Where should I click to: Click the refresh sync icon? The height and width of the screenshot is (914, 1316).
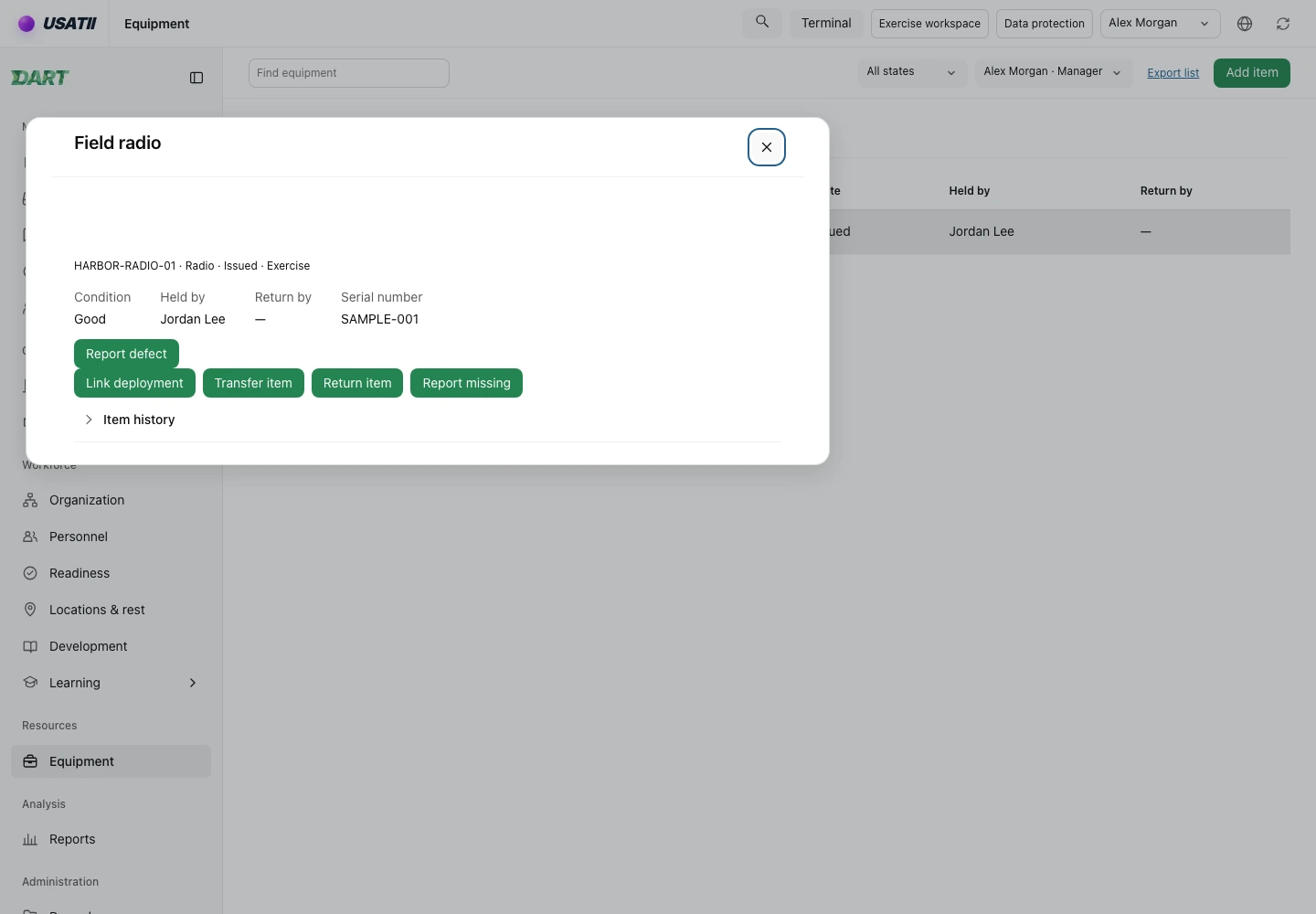(x=1283, y=24)
